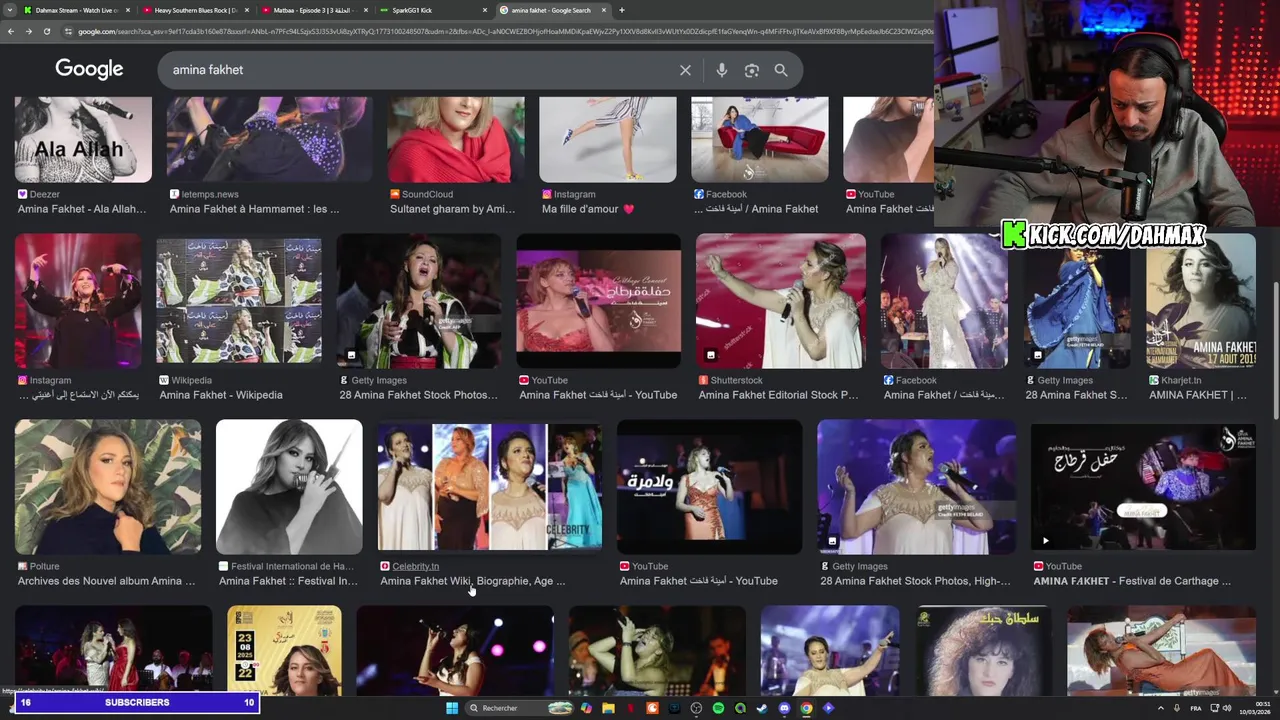The height and width of the screenshot is (720, 1280).
Task: Start voice search with the microphone icon
Action: (x=721, y=70)
